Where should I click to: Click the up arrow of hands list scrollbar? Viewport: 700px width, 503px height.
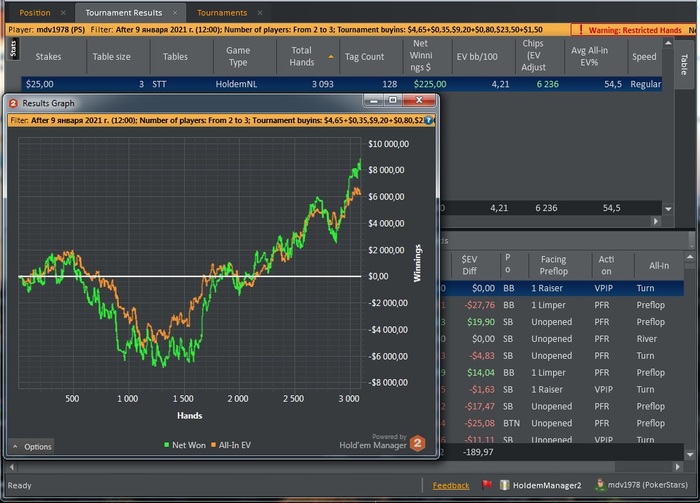pos(689,258)
